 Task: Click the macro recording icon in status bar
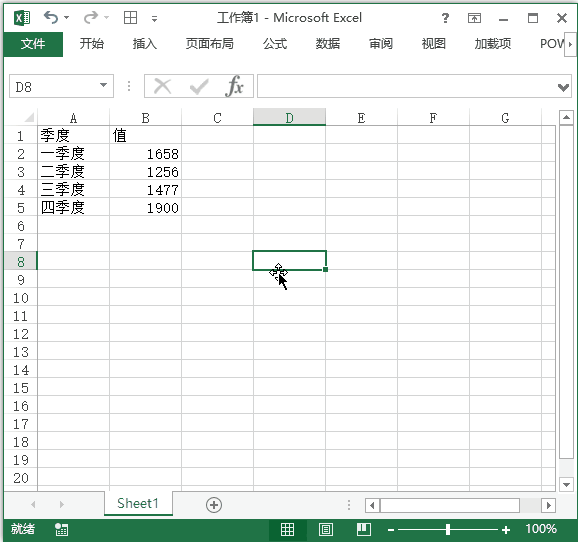click(62, 529)
